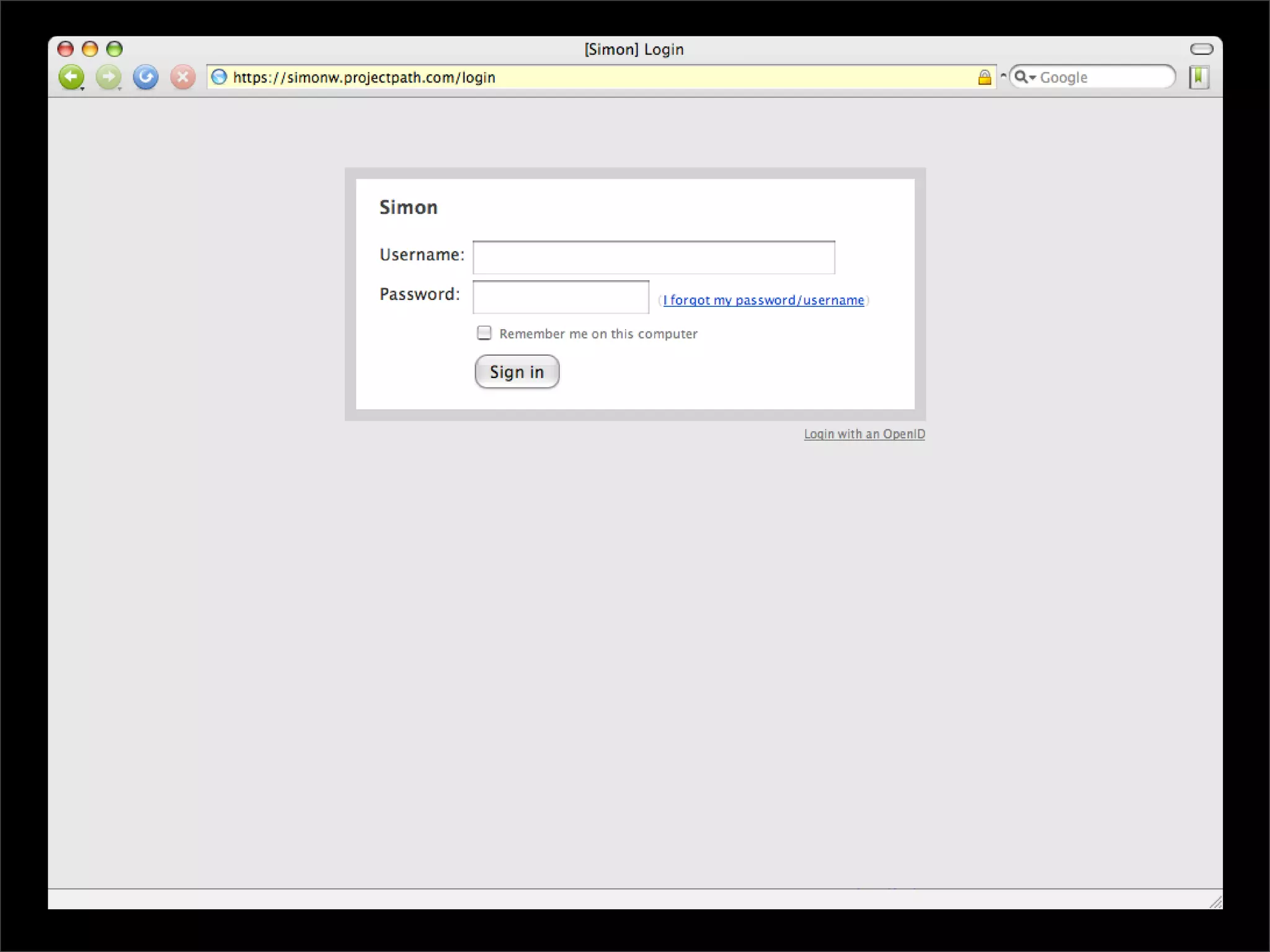Click the address bar URL field
Viewport: 1270px width, 952px height.
595,77
